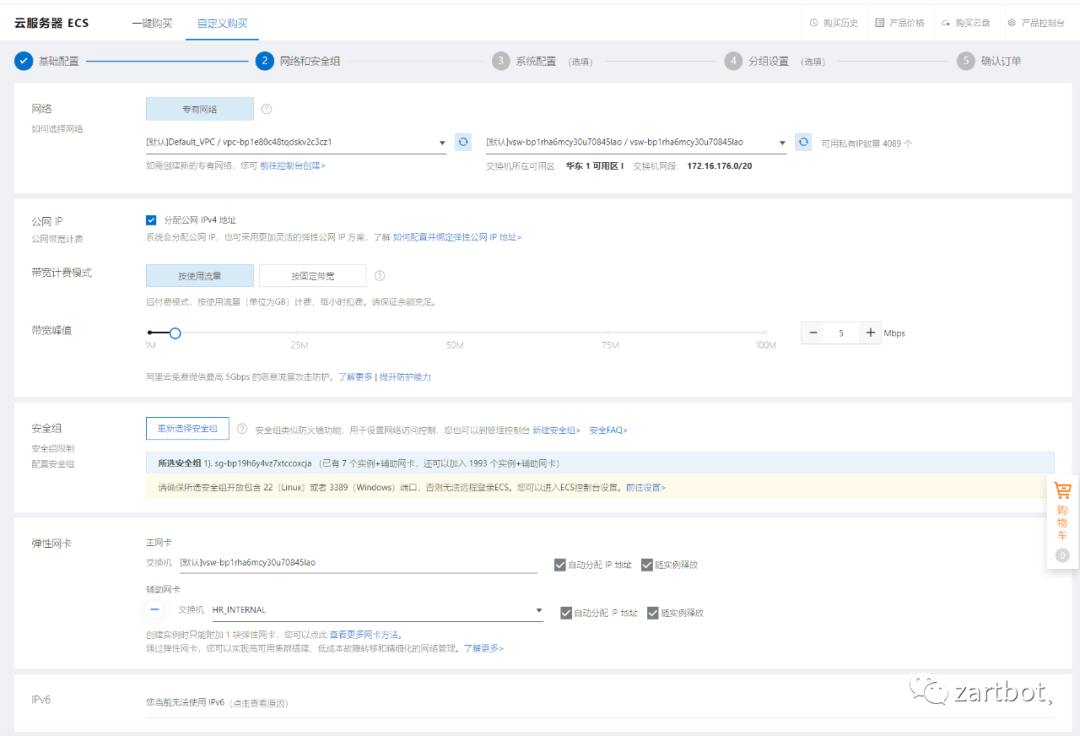1080x736 pixels.
Task: Click 前往设置 link in warning
Action: (645, 487)
